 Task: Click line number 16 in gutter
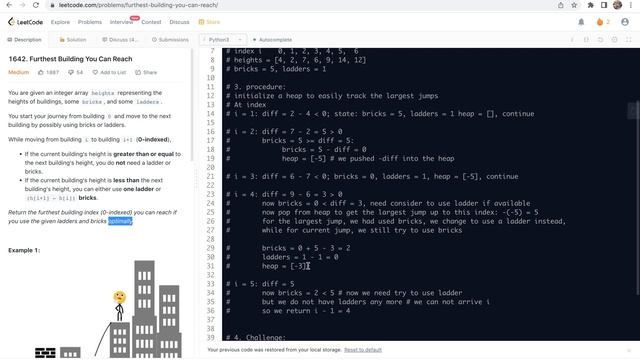210,131
